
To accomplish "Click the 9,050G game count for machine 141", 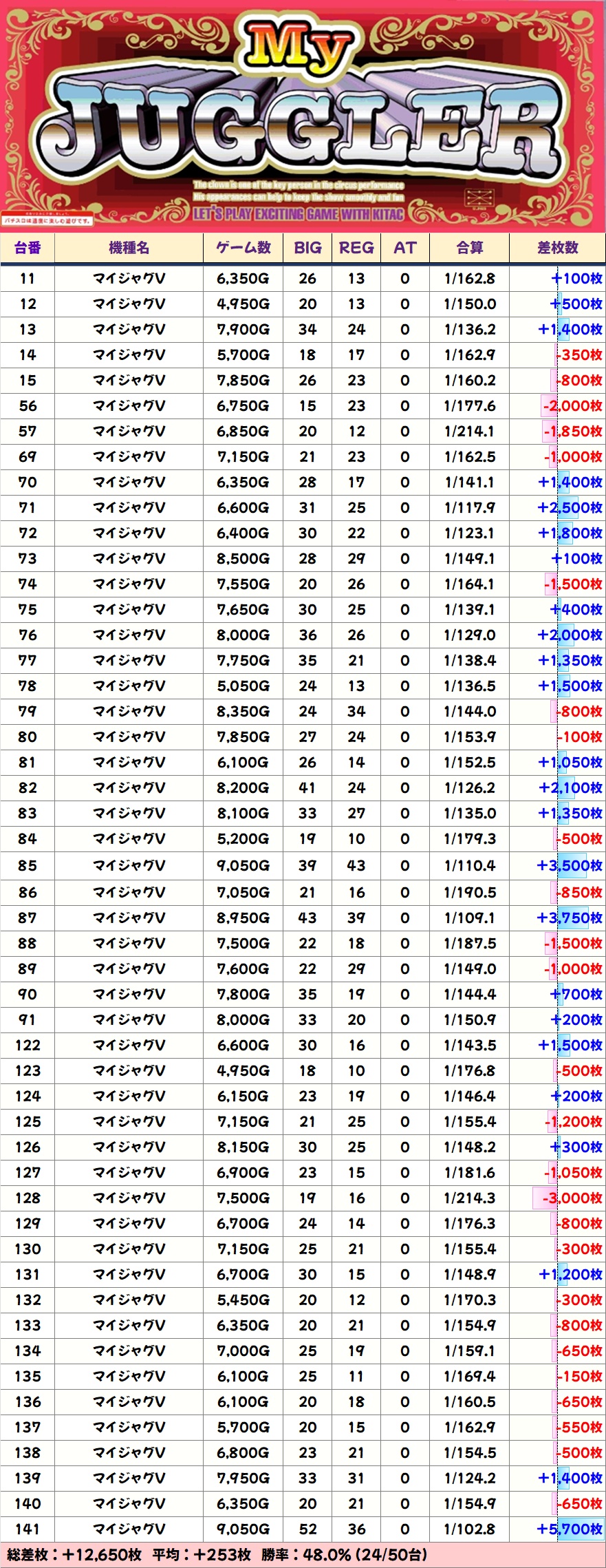I will 243,1529.
